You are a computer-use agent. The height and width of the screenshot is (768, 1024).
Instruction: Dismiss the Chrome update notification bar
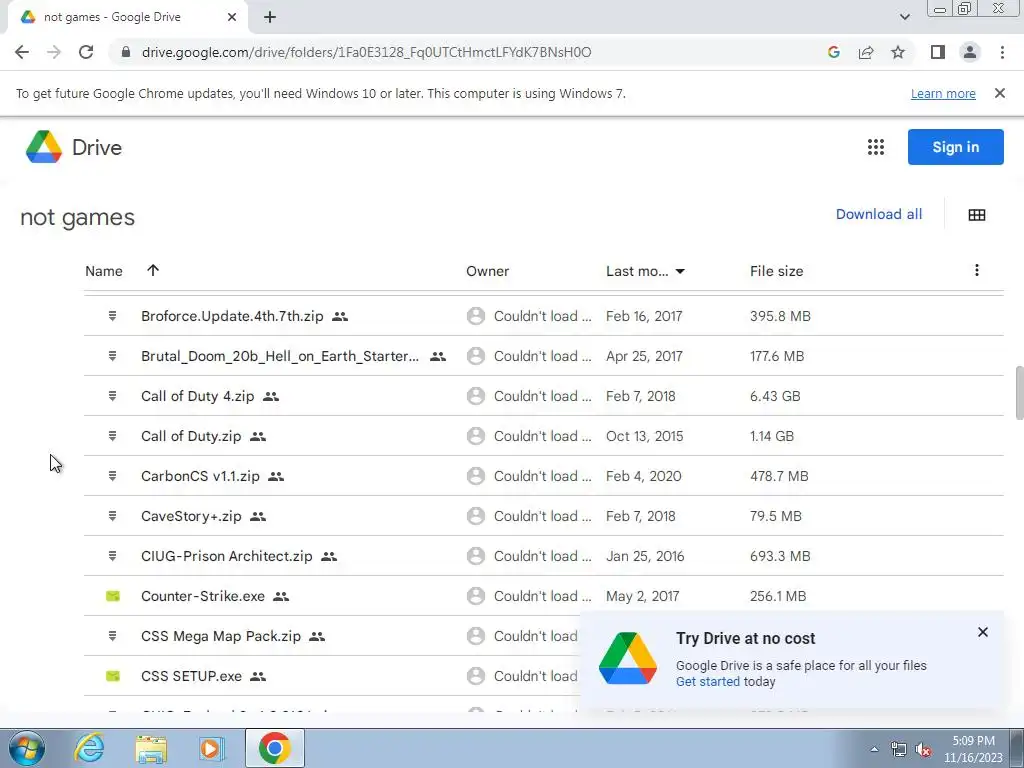click(999, 93)
